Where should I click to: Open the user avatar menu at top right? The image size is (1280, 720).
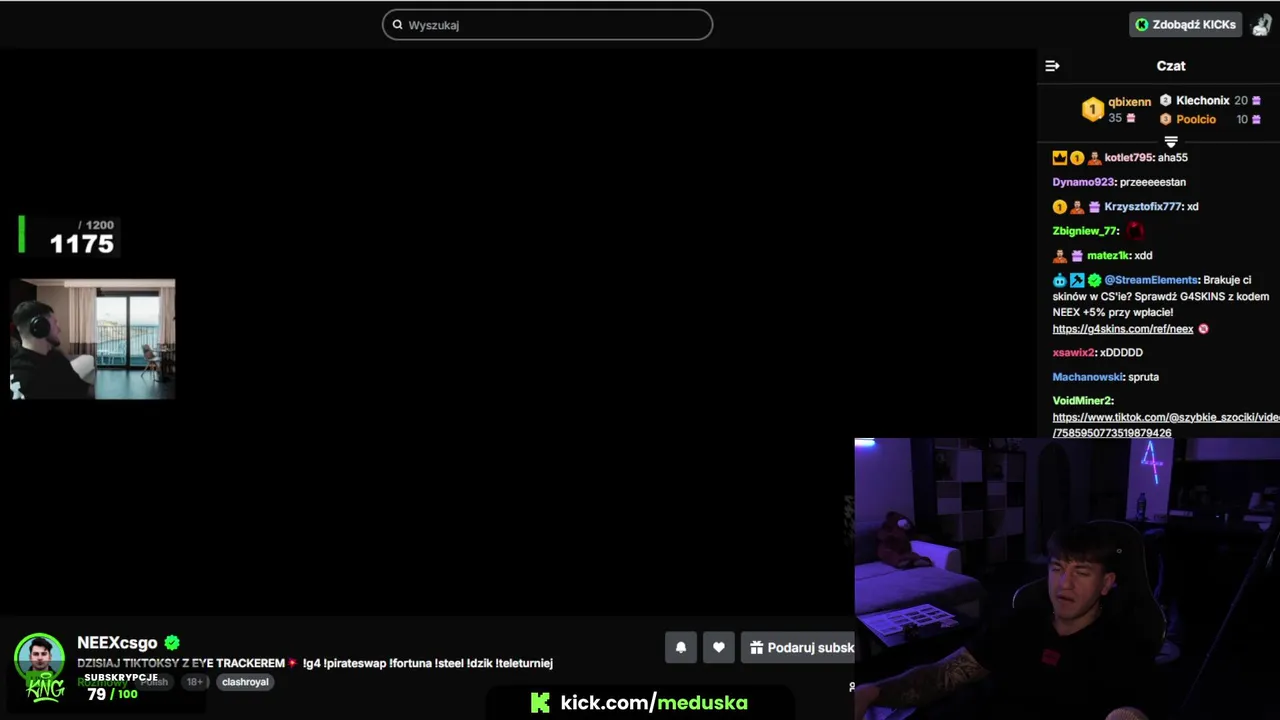(1262, 25)
